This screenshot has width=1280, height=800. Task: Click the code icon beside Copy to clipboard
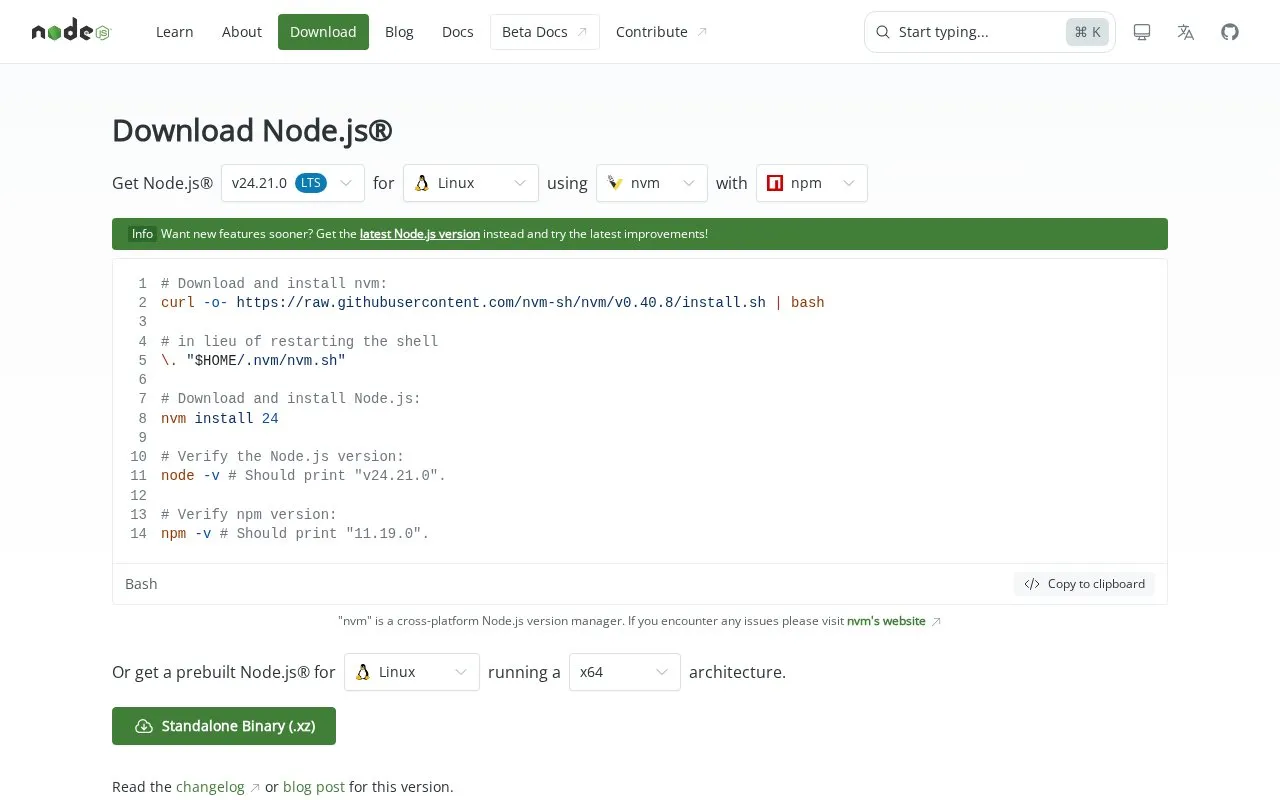[x=1032, y=584]
